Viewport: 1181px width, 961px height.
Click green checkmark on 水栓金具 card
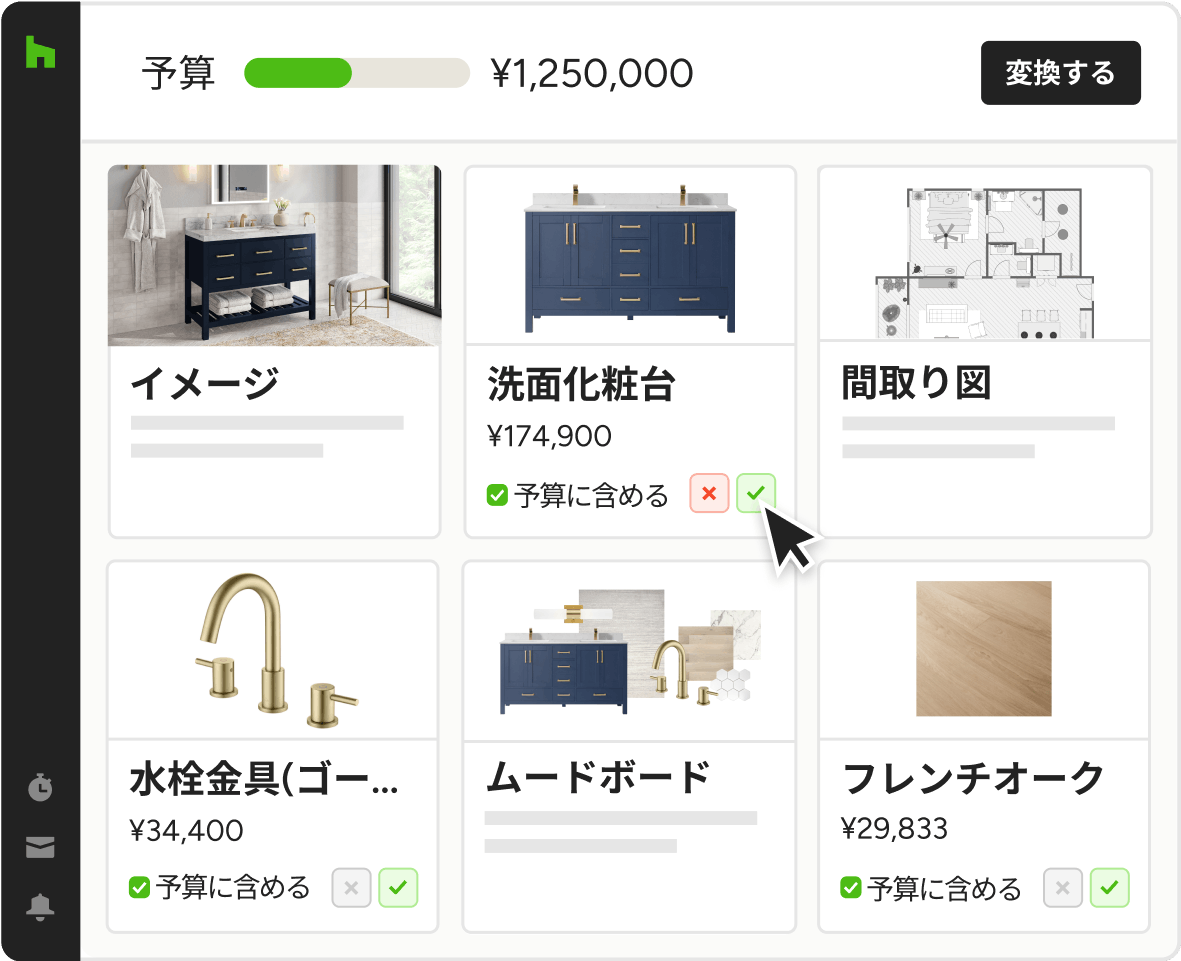(x=398, y=887)
